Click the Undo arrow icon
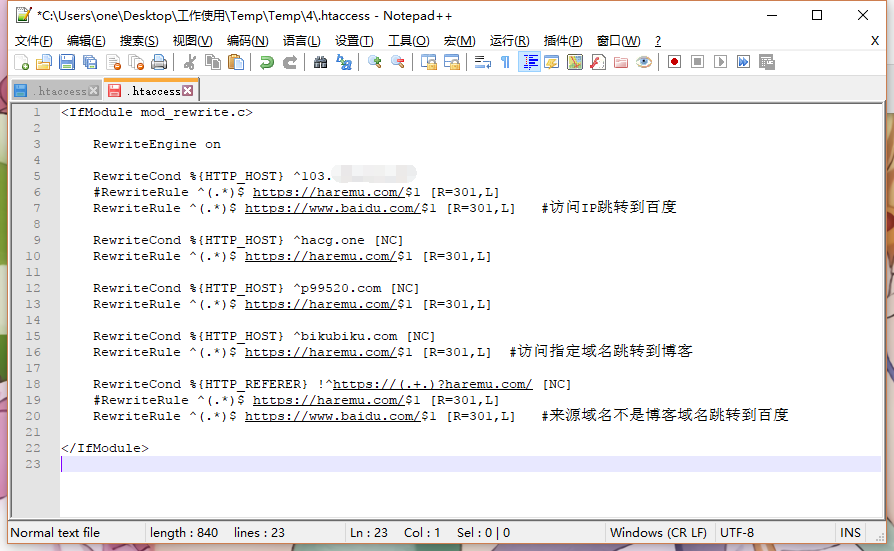Image resolution: width=894 pixels, height=551 pixels. [266, 62]
